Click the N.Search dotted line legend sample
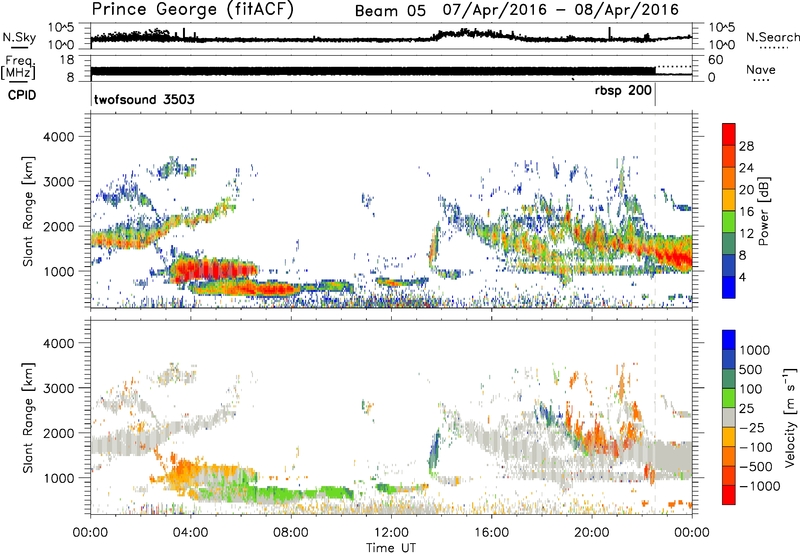The image size is (800, 554). click(774, 47)
